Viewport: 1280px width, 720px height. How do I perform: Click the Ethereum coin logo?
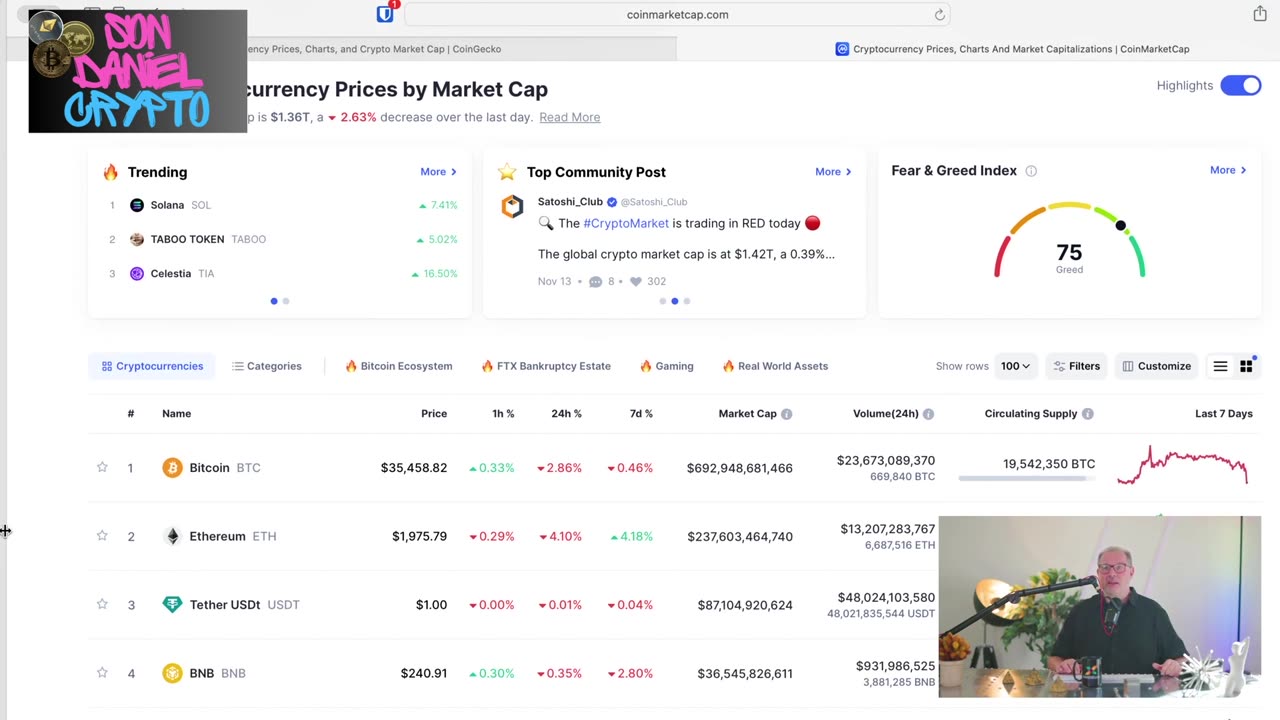172,536
